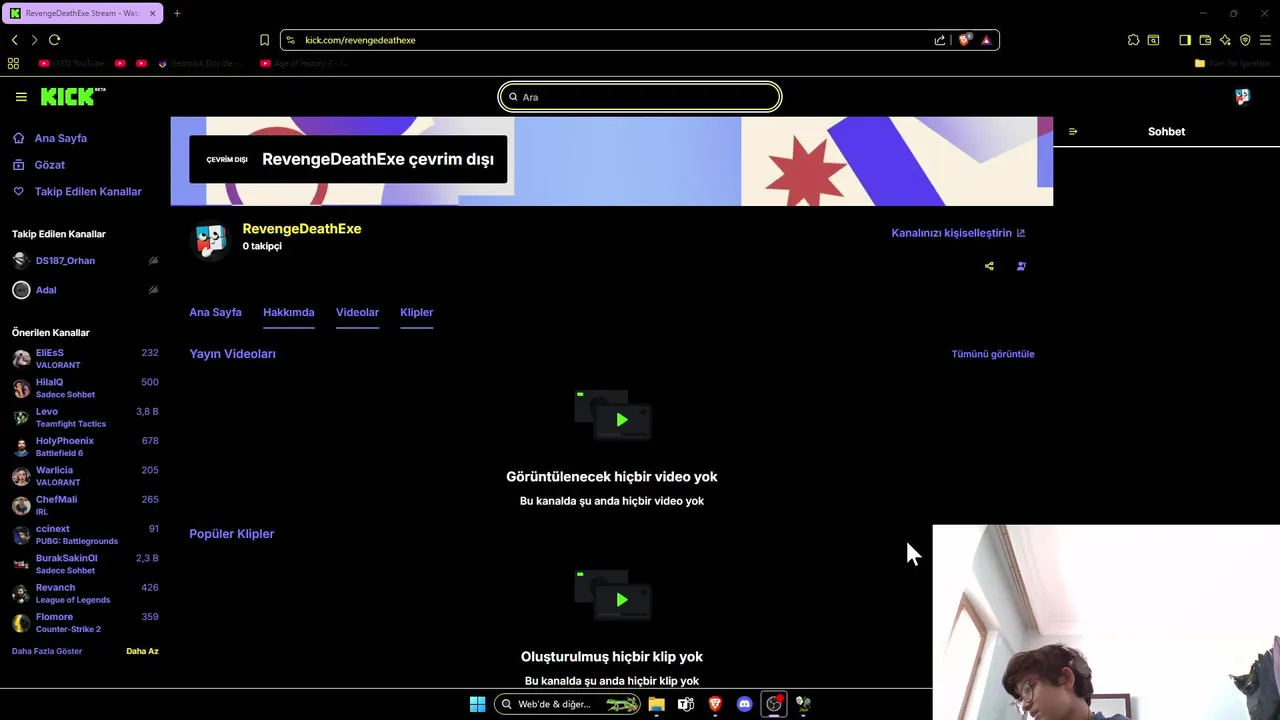This screenshot has width=1280, height=720.
Task: Select the Ana Sayfa channel tab
Action: [215, 312]
